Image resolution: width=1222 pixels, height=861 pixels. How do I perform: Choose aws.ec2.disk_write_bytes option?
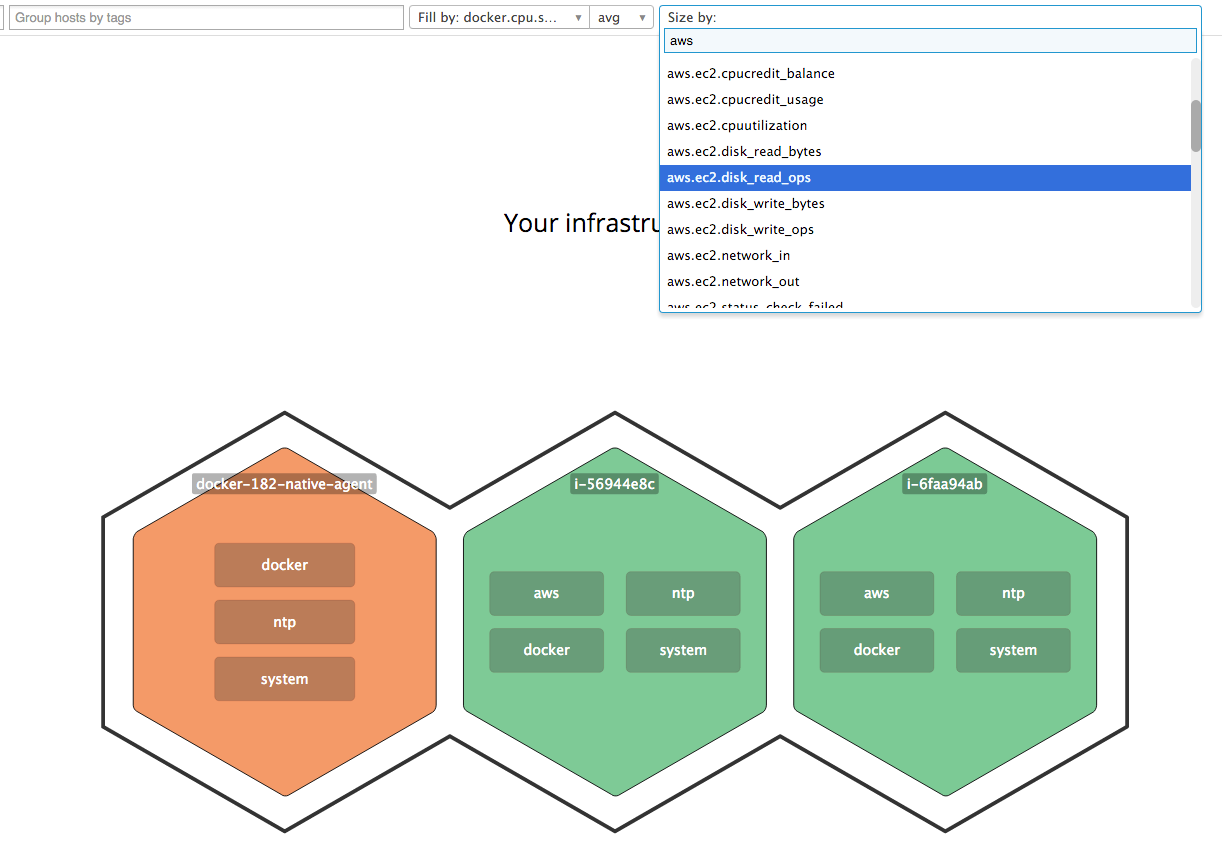pyautogui.click(x=745, y=204)
